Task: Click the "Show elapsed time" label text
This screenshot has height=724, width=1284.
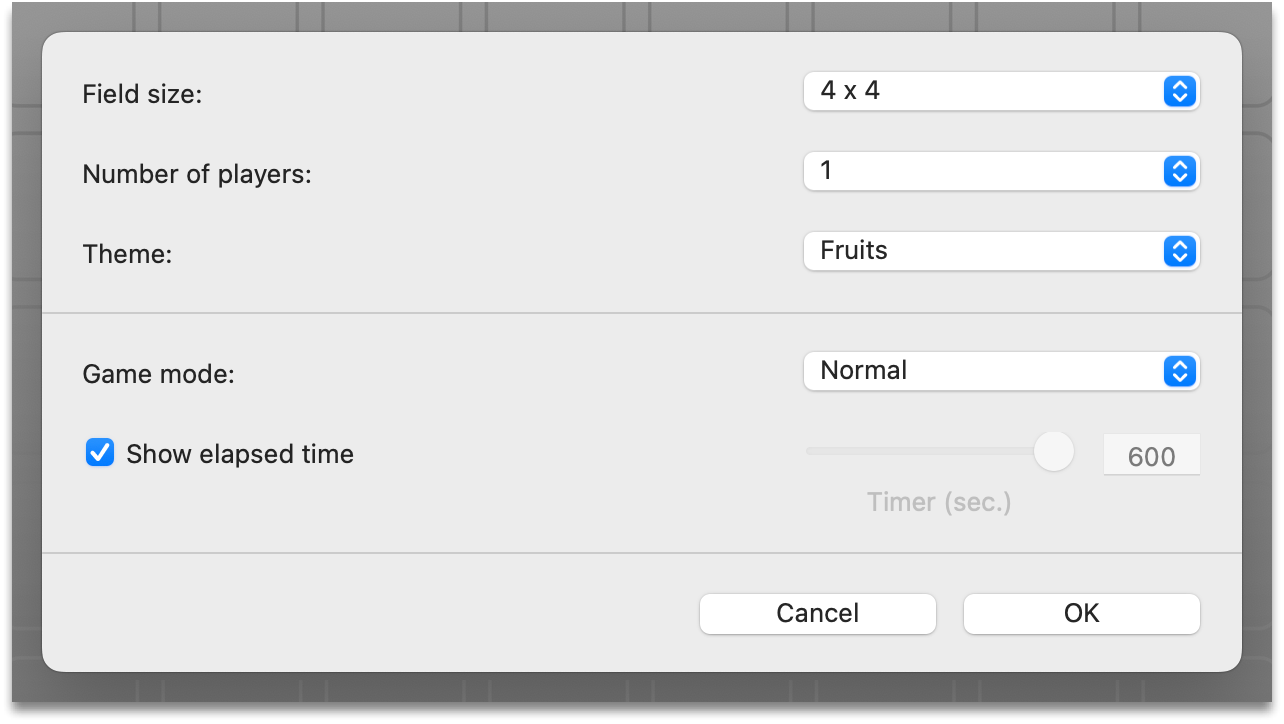Action: tap(240, 454)
